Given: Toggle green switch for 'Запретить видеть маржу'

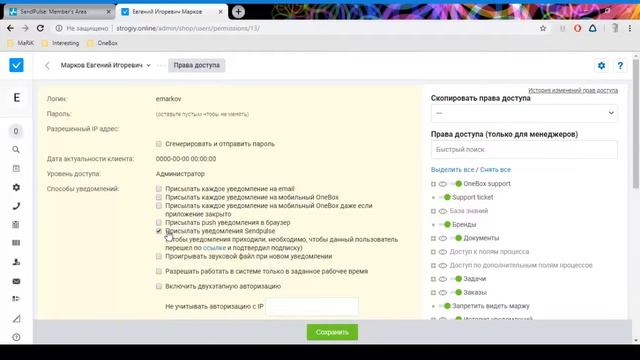Looking at the screenshot, I should pyautogui.click(x=445, y=306).
